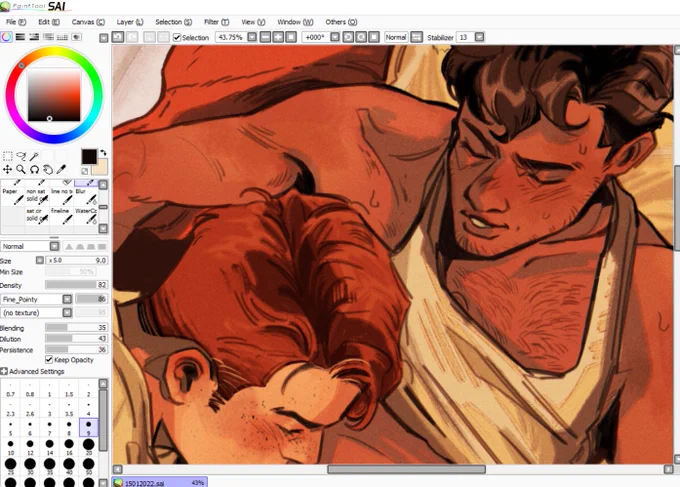Select the Move tool
680x487 pixels.
click(7, 169)
